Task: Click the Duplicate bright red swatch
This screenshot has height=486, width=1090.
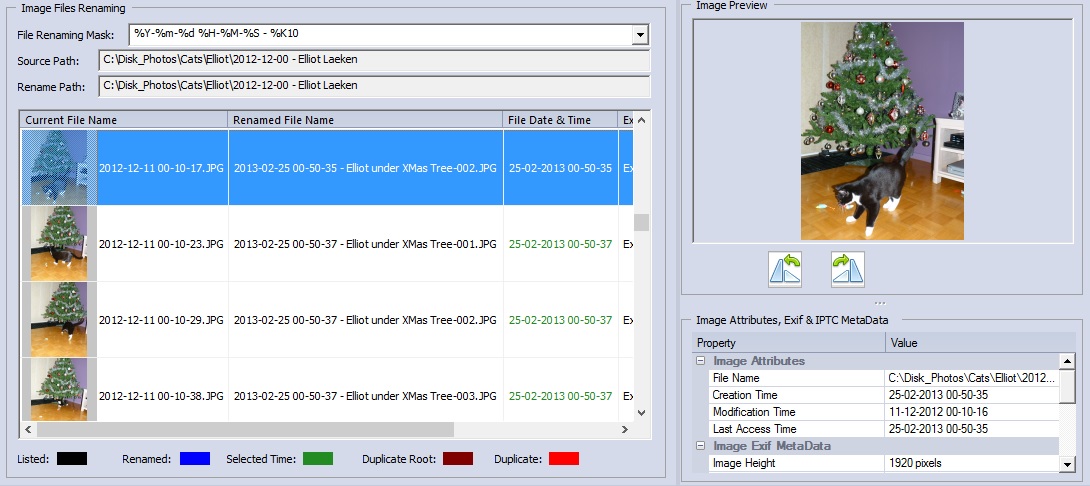Action: (x=564, y=459)
